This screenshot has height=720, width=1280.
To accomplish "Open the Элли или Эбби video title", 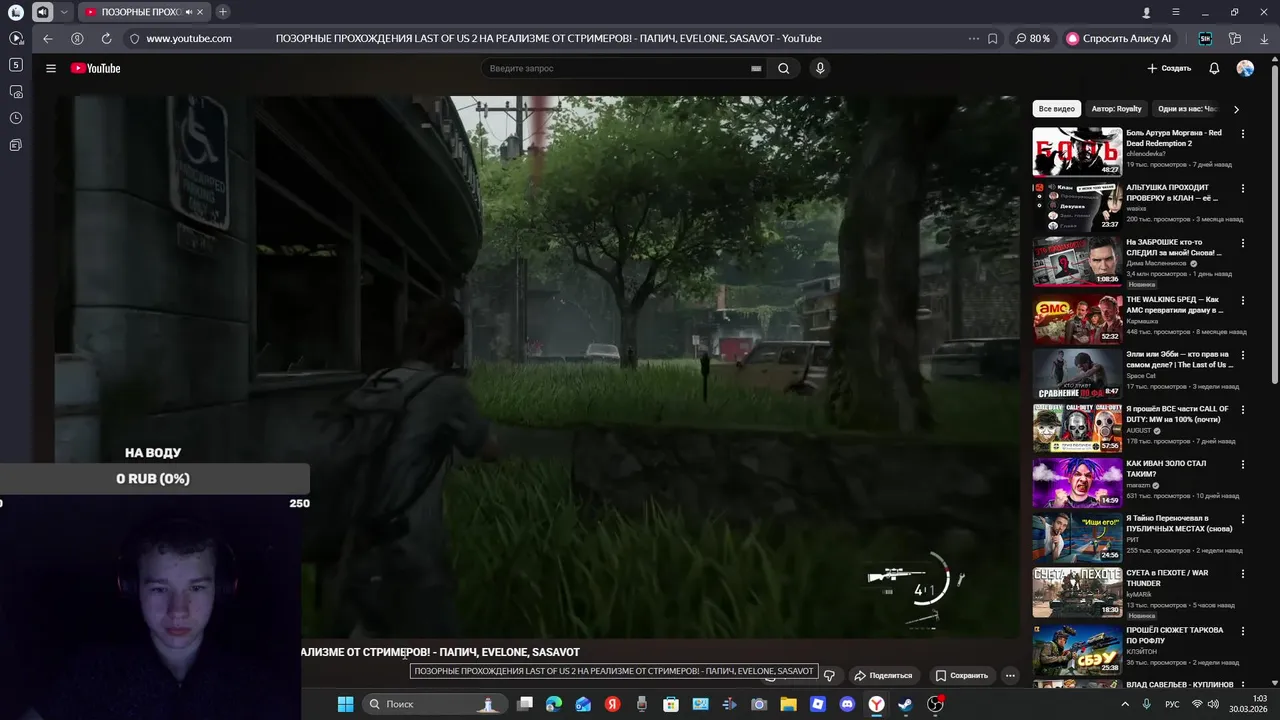I will pos(1179,360).
